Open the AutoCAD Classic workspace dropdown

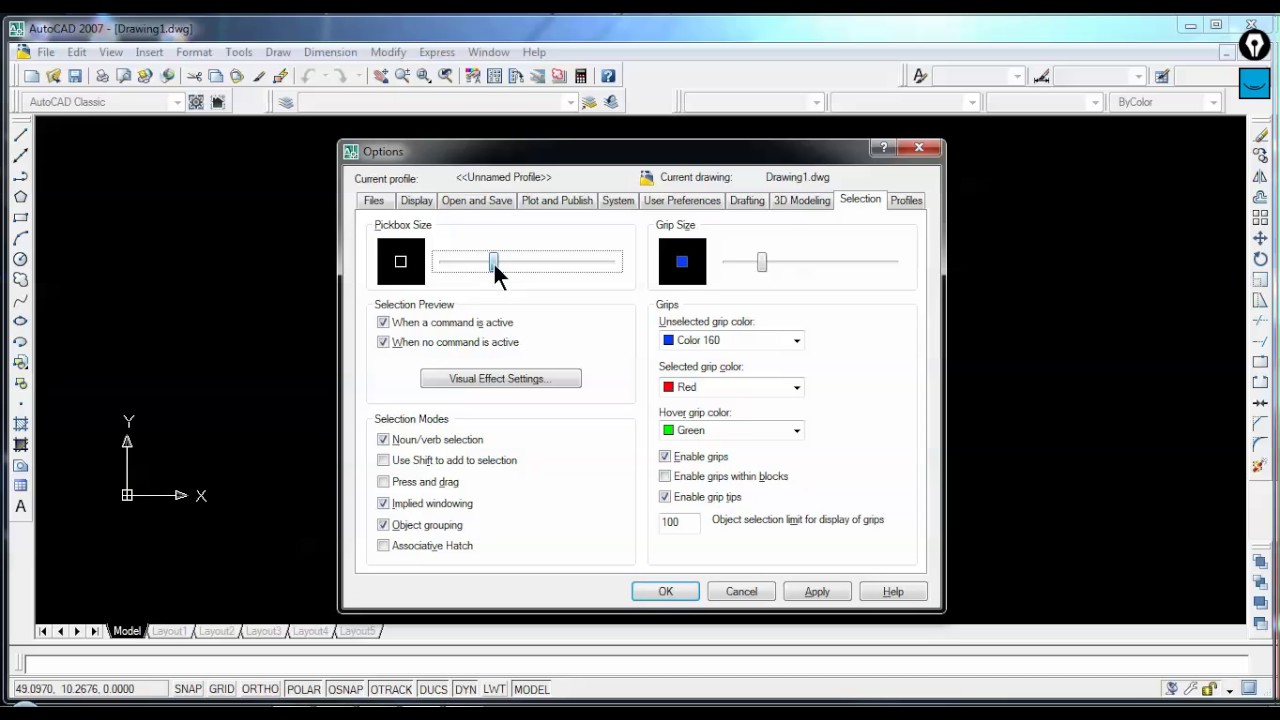point(104,102)
